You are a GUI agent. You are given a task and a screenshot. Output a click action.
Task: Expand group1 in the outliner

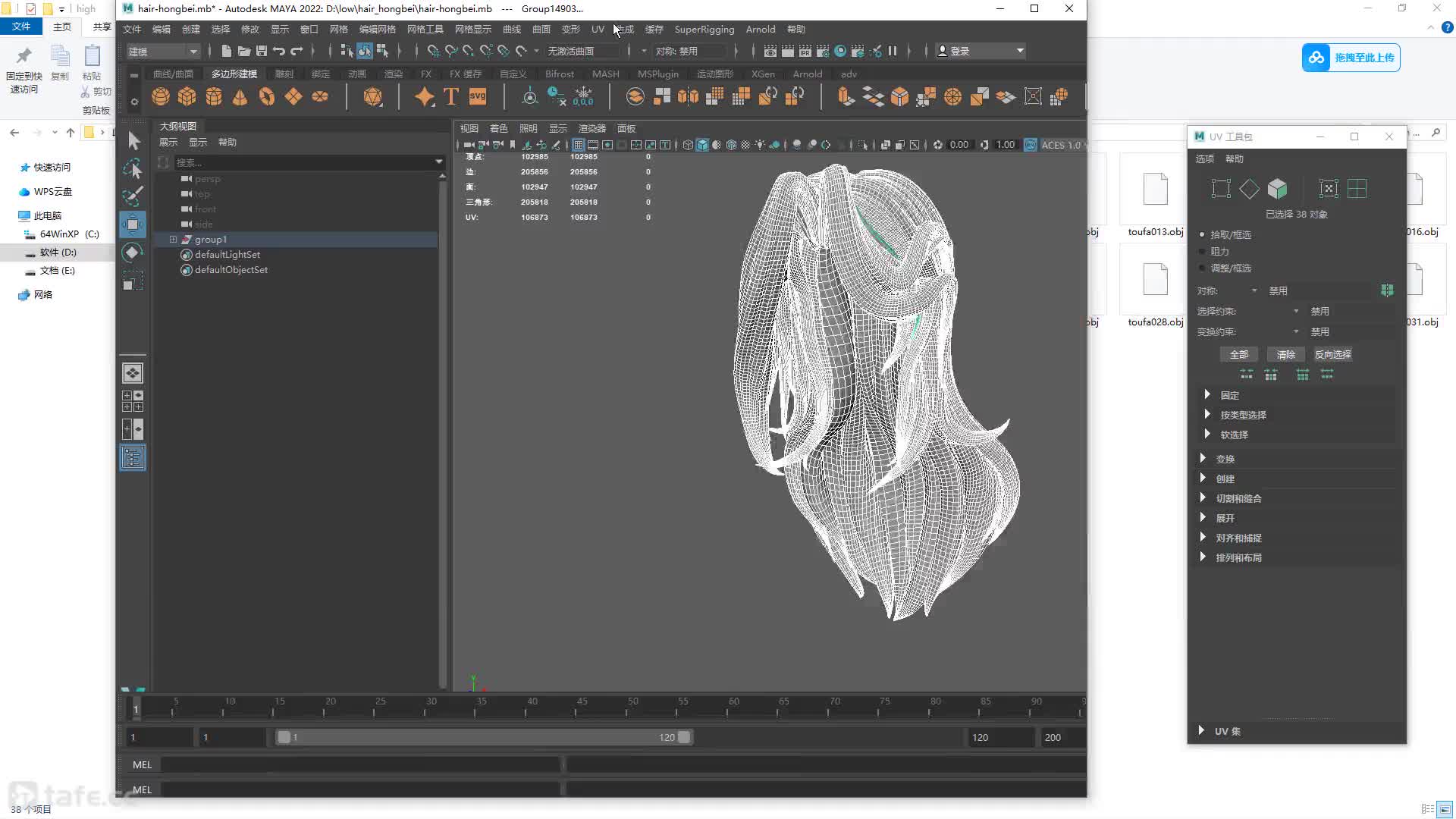[173, 240]
